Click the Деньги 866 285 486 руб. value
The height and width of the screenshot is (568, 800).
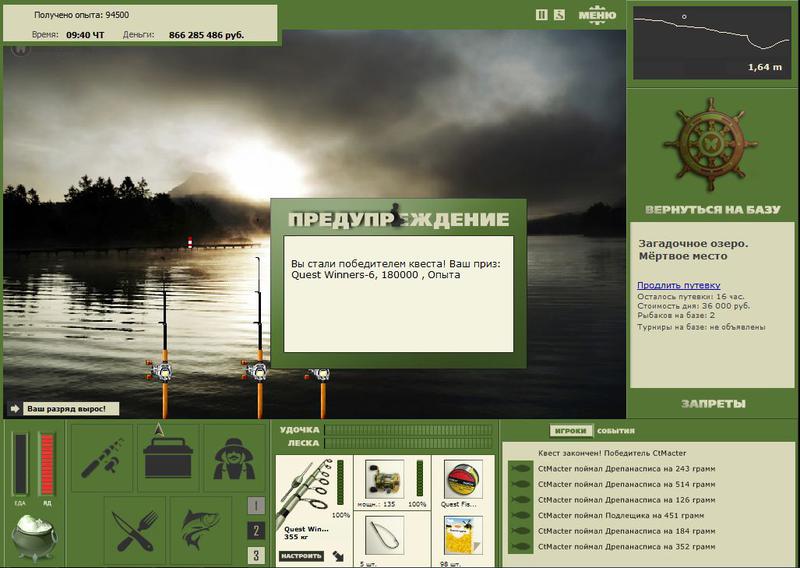(x=206, y=35)
